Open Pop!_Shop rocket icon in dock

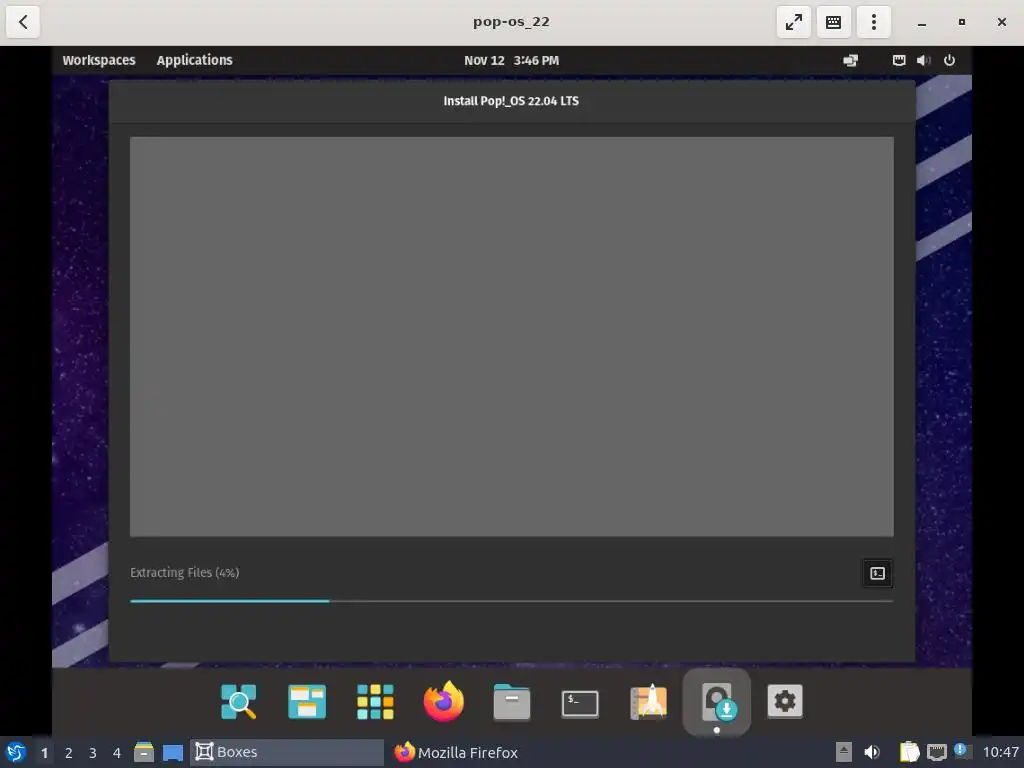(648, 702)
